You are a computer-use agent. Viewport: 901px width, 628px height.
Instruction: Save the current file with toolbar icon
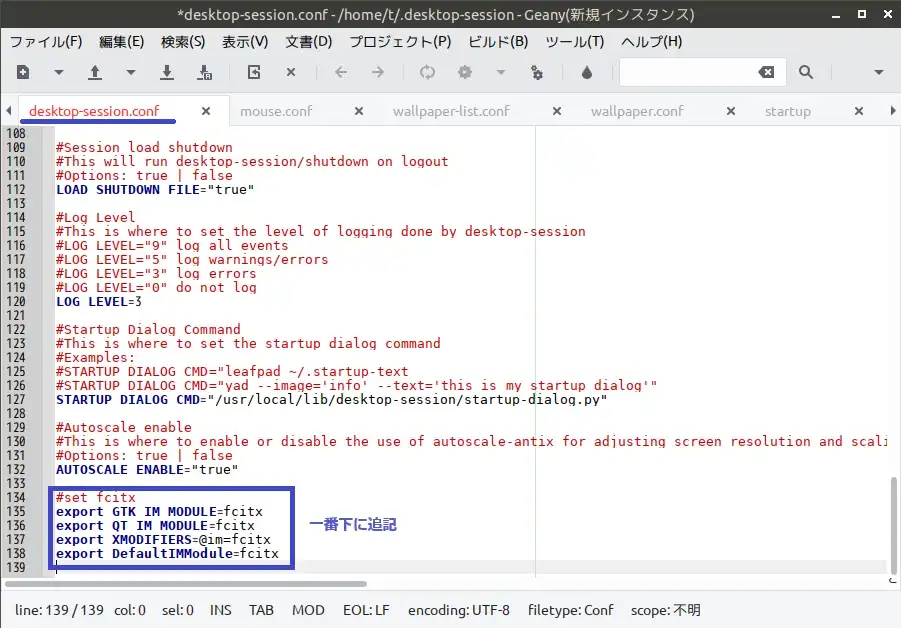167,72
